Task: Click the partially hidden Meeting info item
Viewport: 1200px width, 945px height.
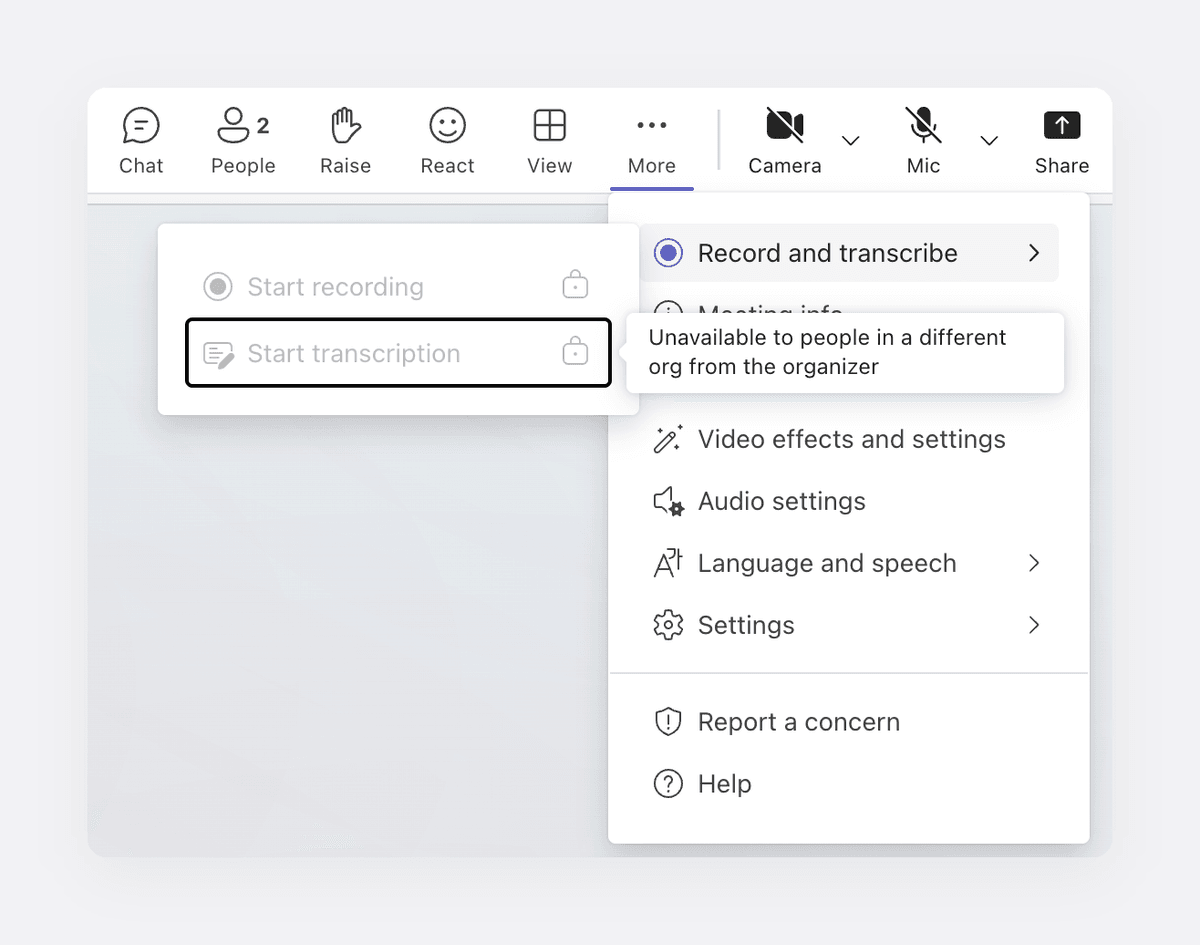Action: pyautogui.click(x=770, y=308)
